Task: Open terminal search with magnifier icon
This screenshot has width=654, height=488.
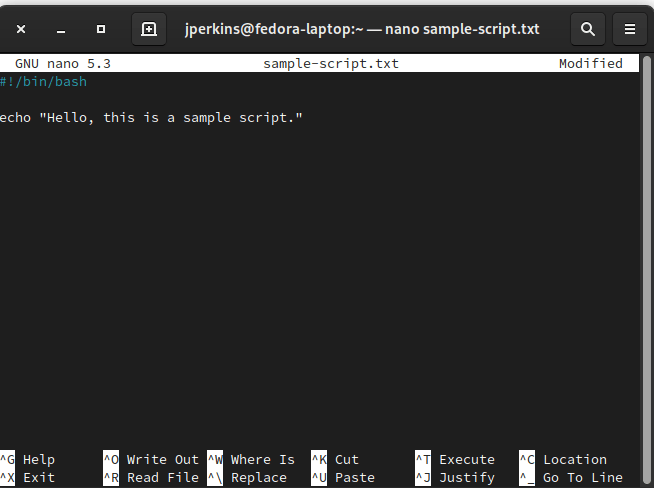Action: [x=588, y=29]
